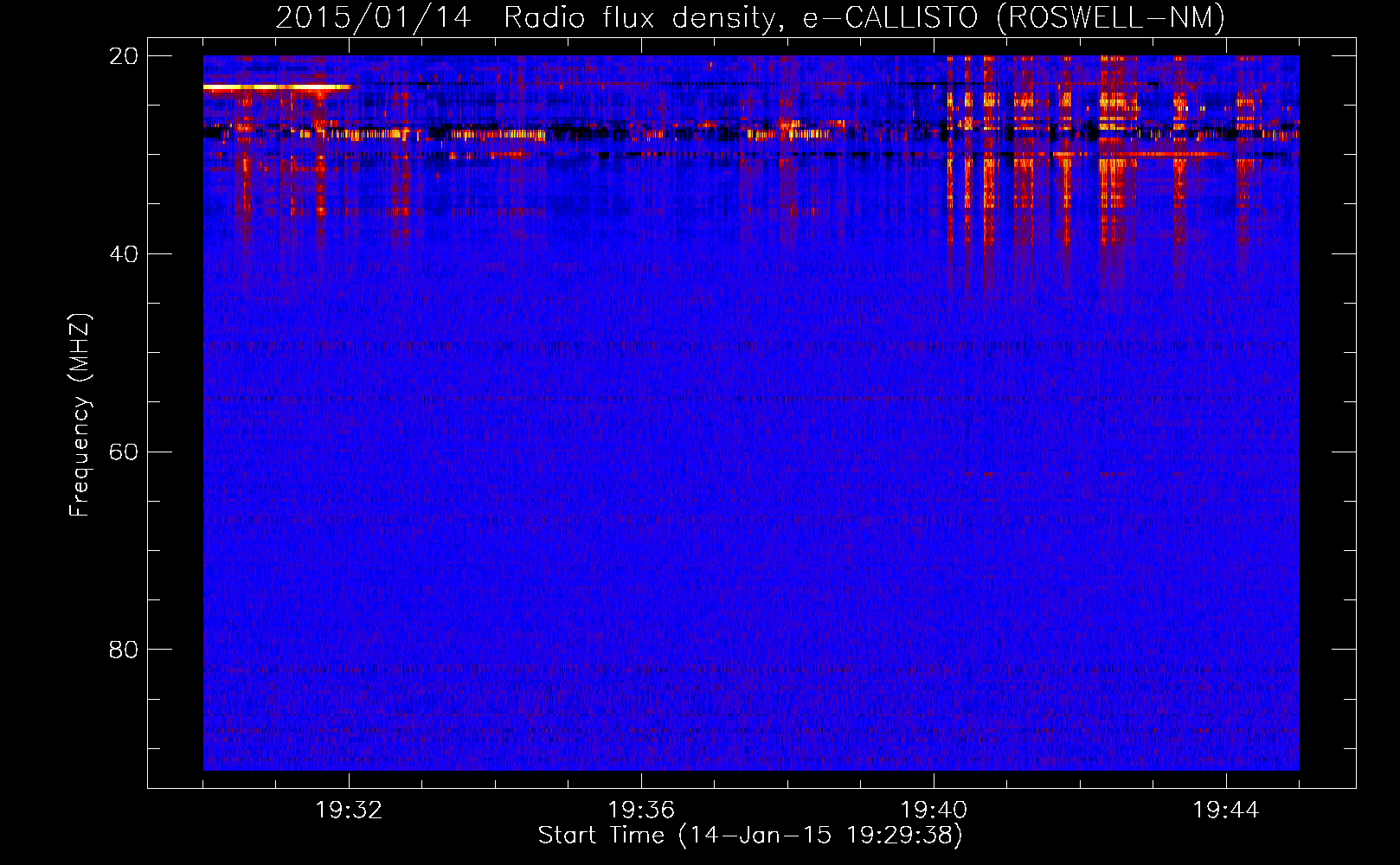The height and width of the screenshot is (865, 1400).
Task: Click the '19:36' time tick label
Action: 641,811
